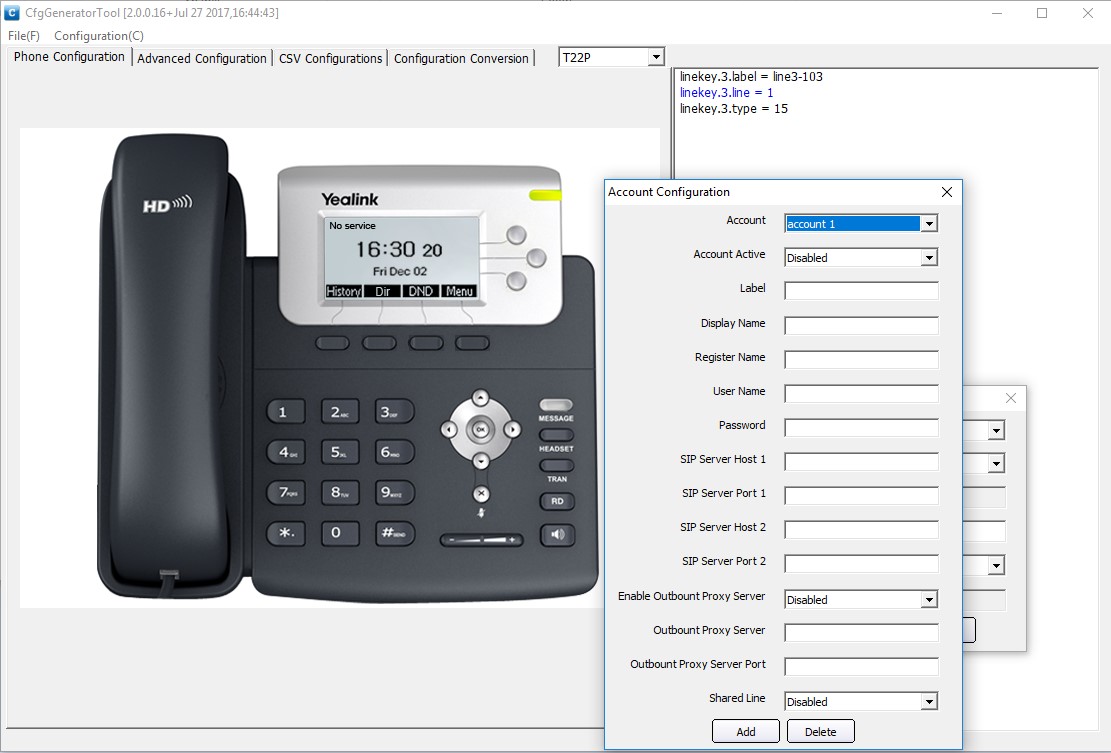This screenshot has width=1111, height=753.
Task: Click the bottom line key beside the phone screen
Action: tap(517, 281)
